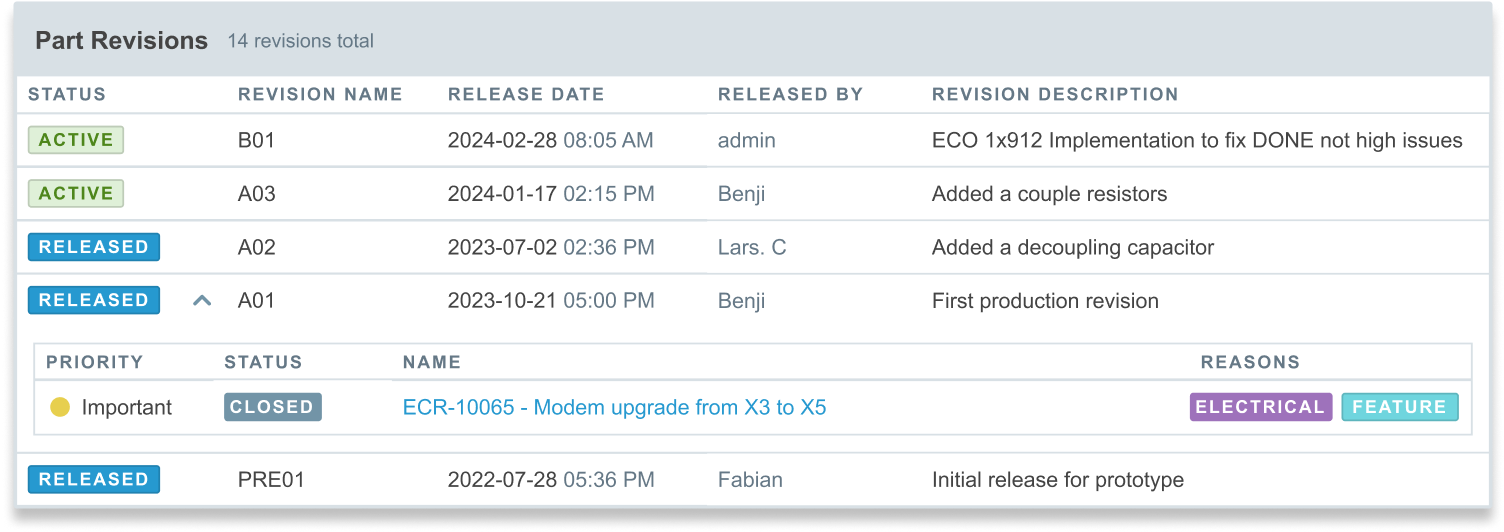The width and height of the screenshot is (1504, 532).
Task: Click ACTIVE badge on revision A03
Action: [x=76, y=193]
